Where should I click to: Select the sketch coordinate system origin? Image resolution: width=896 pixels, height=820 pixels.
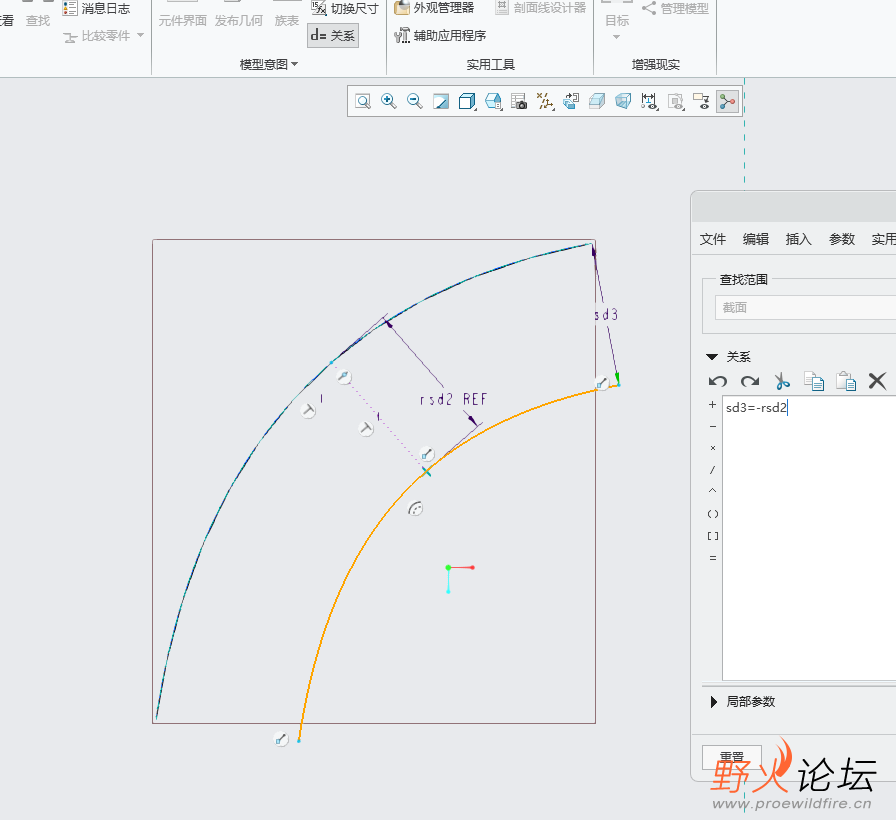[x=449, y=567]
